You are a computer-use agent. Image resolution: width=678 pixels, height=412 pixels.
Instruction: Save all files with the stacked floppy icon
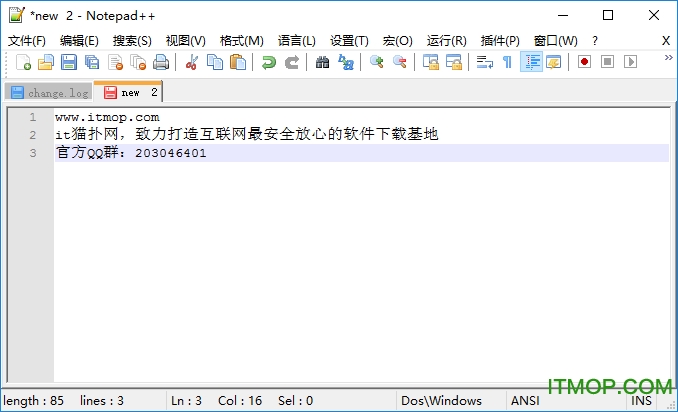(92, 62)
